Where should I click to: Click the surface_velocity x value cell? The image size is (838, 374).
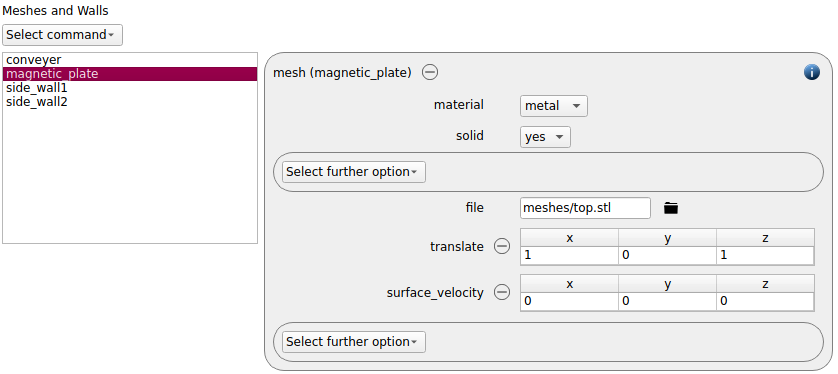570,301
